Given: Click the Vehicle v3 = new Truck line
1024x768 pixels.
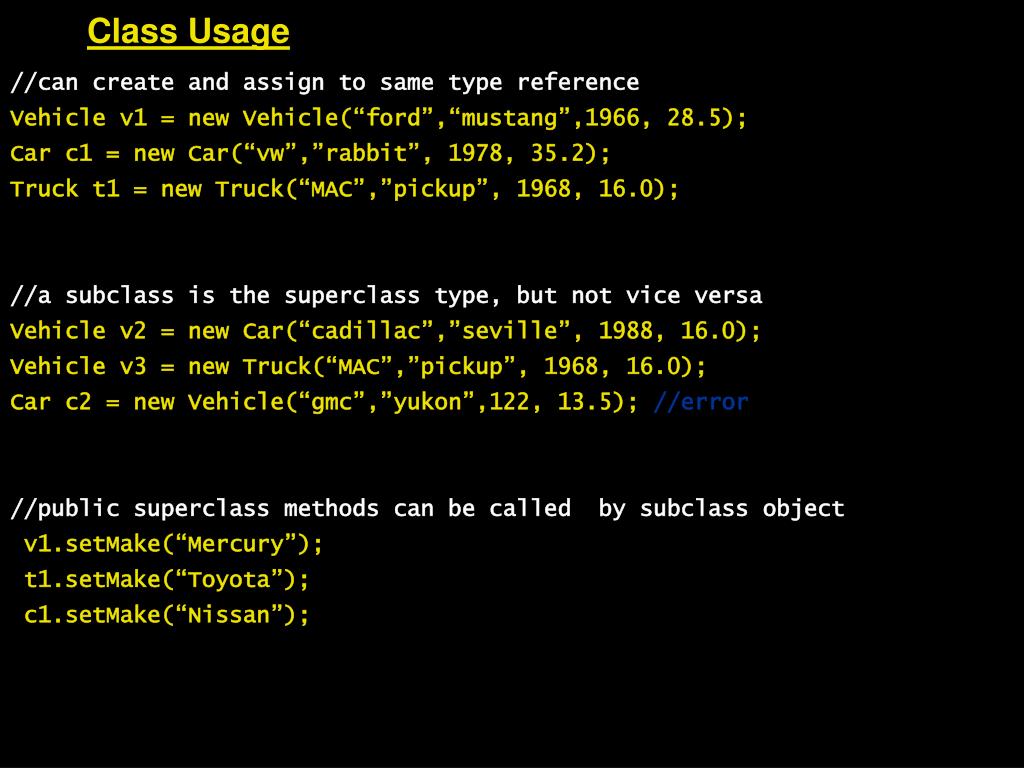Looking at the screenshot, I should [358, 366].
